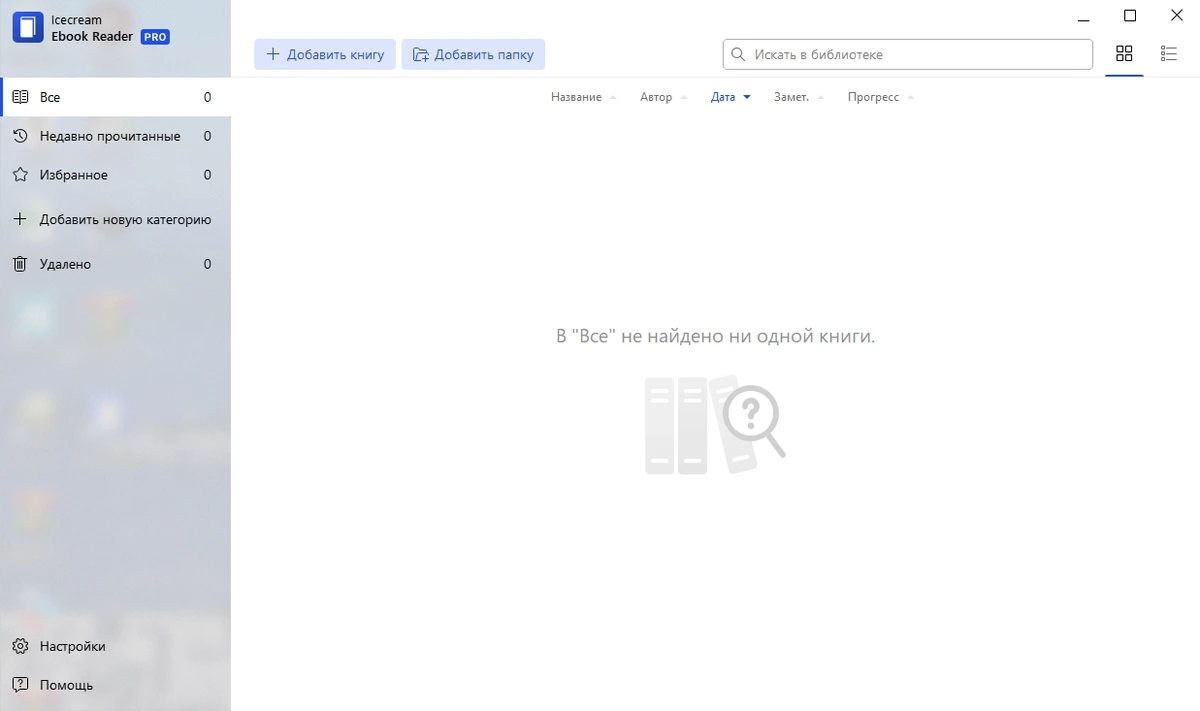Screen dimensions: 1200x711
Task: Click the empty-library message text
Action: pos(715,336)
